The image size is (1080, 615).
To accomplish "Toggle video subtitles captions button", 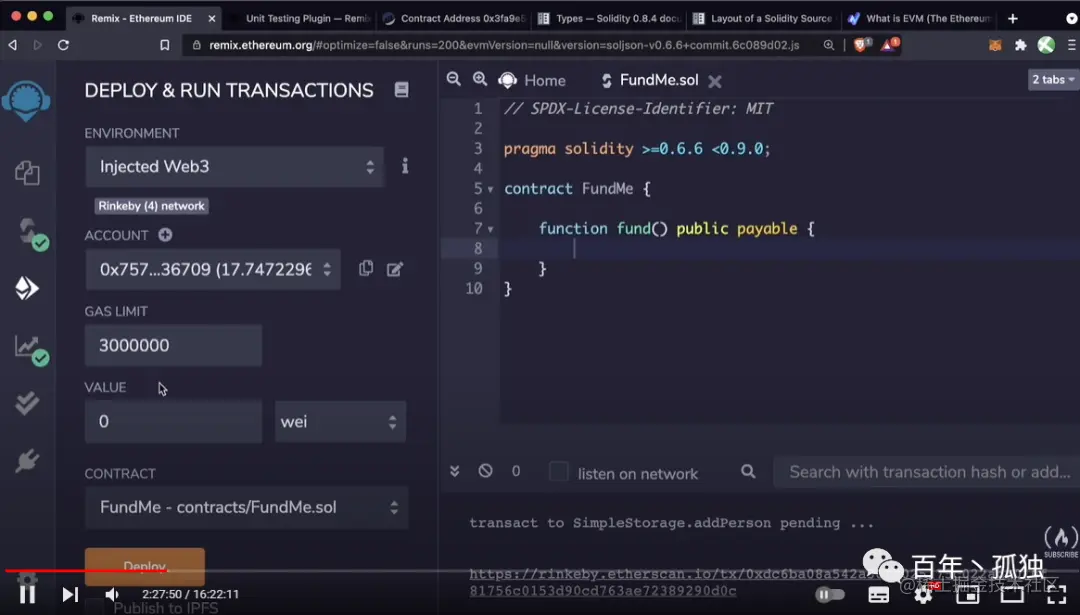I will click(x=878, y=594).
